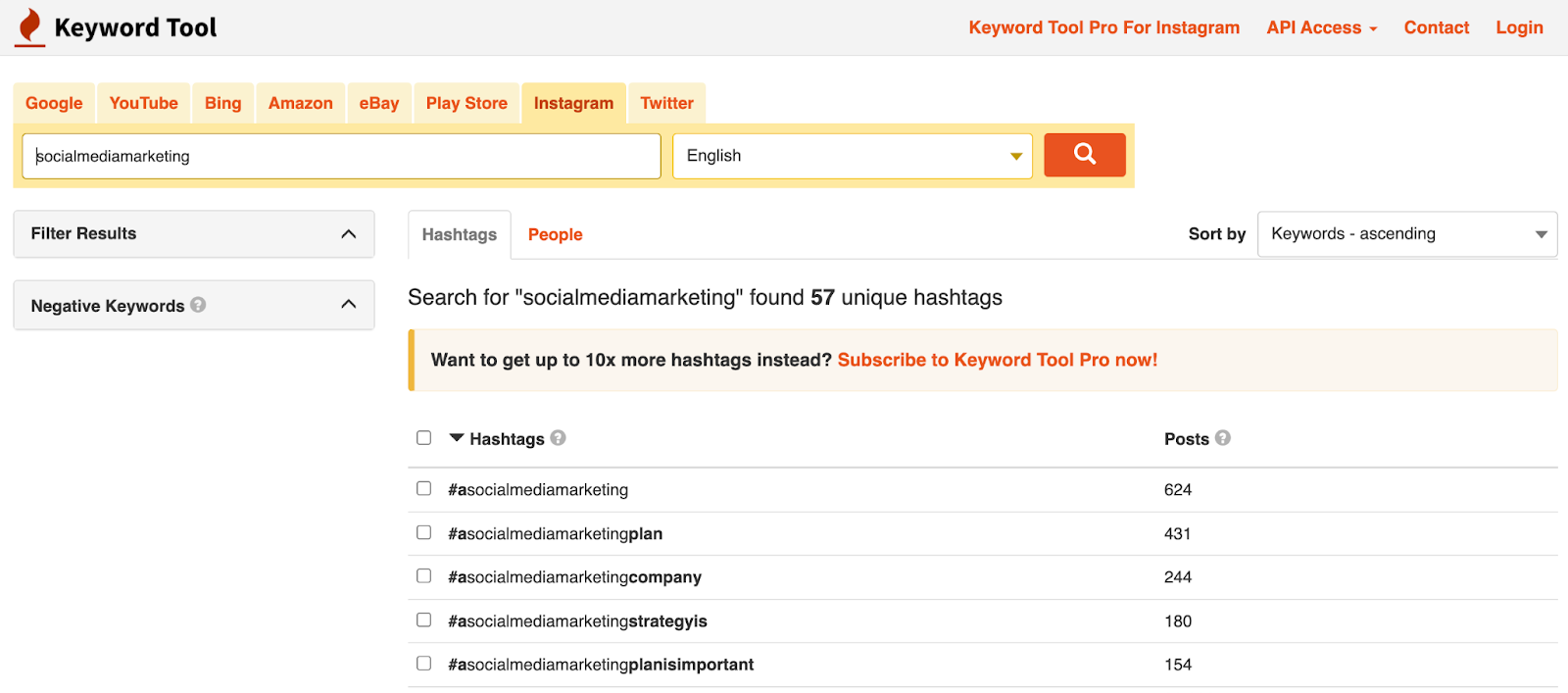Viewport: 1568px width, 693px height.
Task: Click the Keyword Tool flame logo
Action: click(x=30, y=26)
